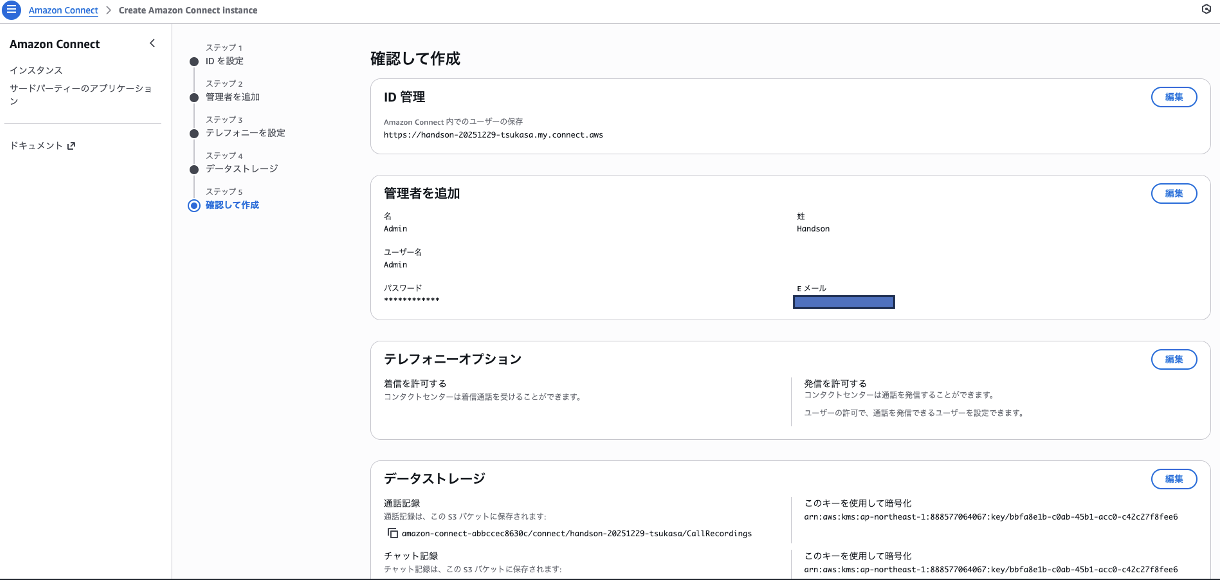Go to step 2 管理者を追加
Image resolution: width=1220 pixels, height=580 pixels.
232,97
